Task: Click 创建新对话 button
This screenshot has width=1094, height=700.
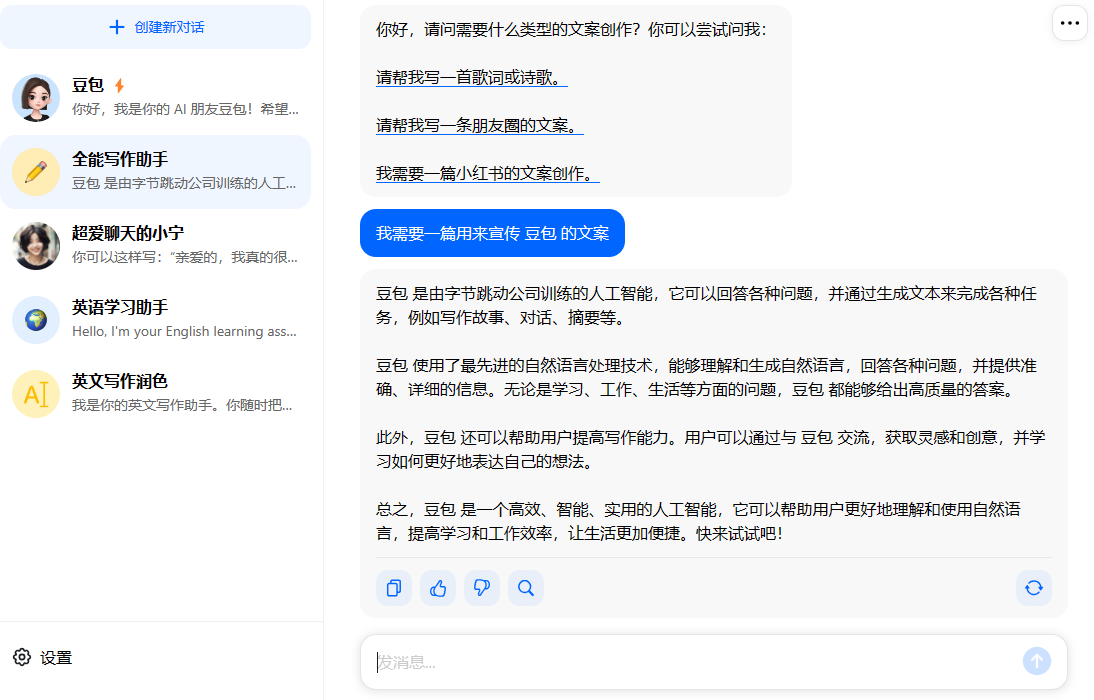Action: pyautogui.click(x=156, y=27)
